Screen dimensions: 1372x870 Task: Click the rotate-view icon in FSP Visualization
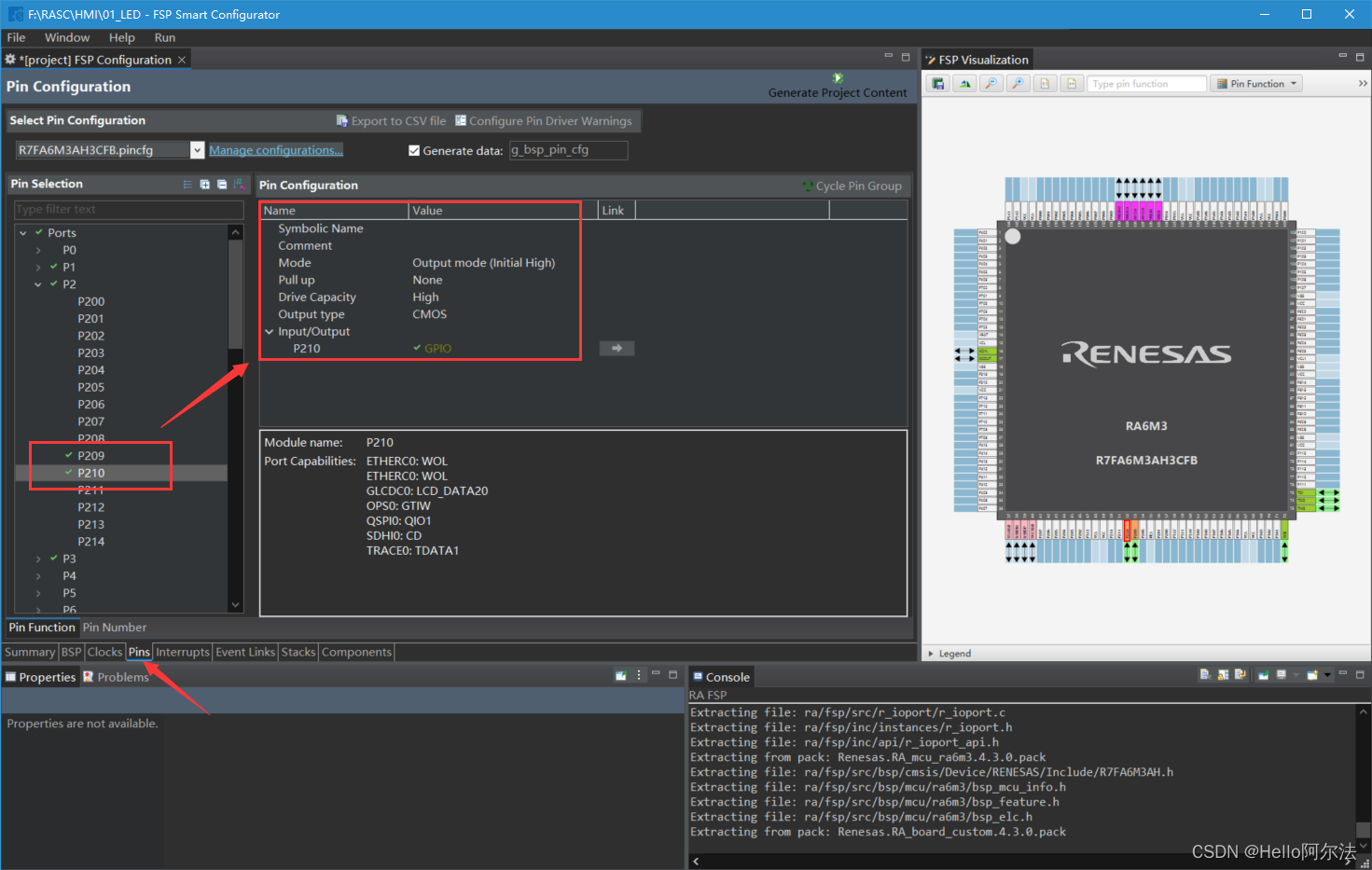965,84
